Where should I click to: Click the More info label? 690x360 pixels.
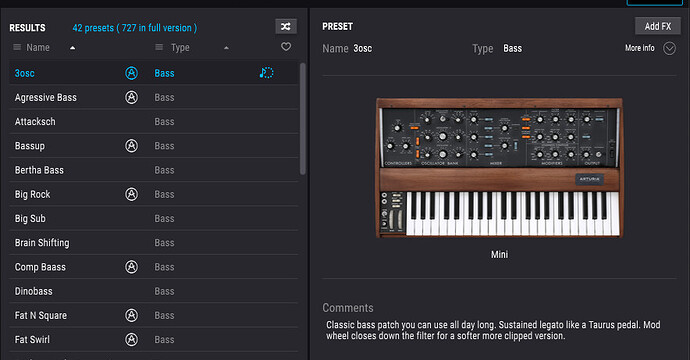[639, 48]
